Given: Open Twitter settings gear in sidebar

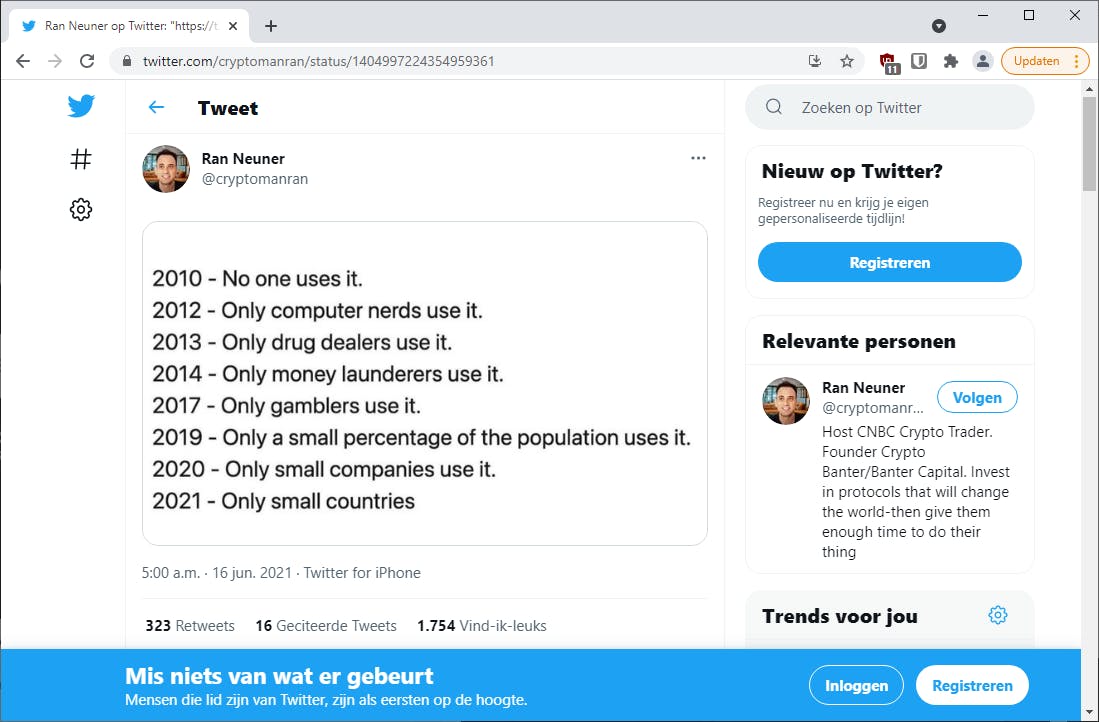Looking at the screenshot, I should click(81, 209).
